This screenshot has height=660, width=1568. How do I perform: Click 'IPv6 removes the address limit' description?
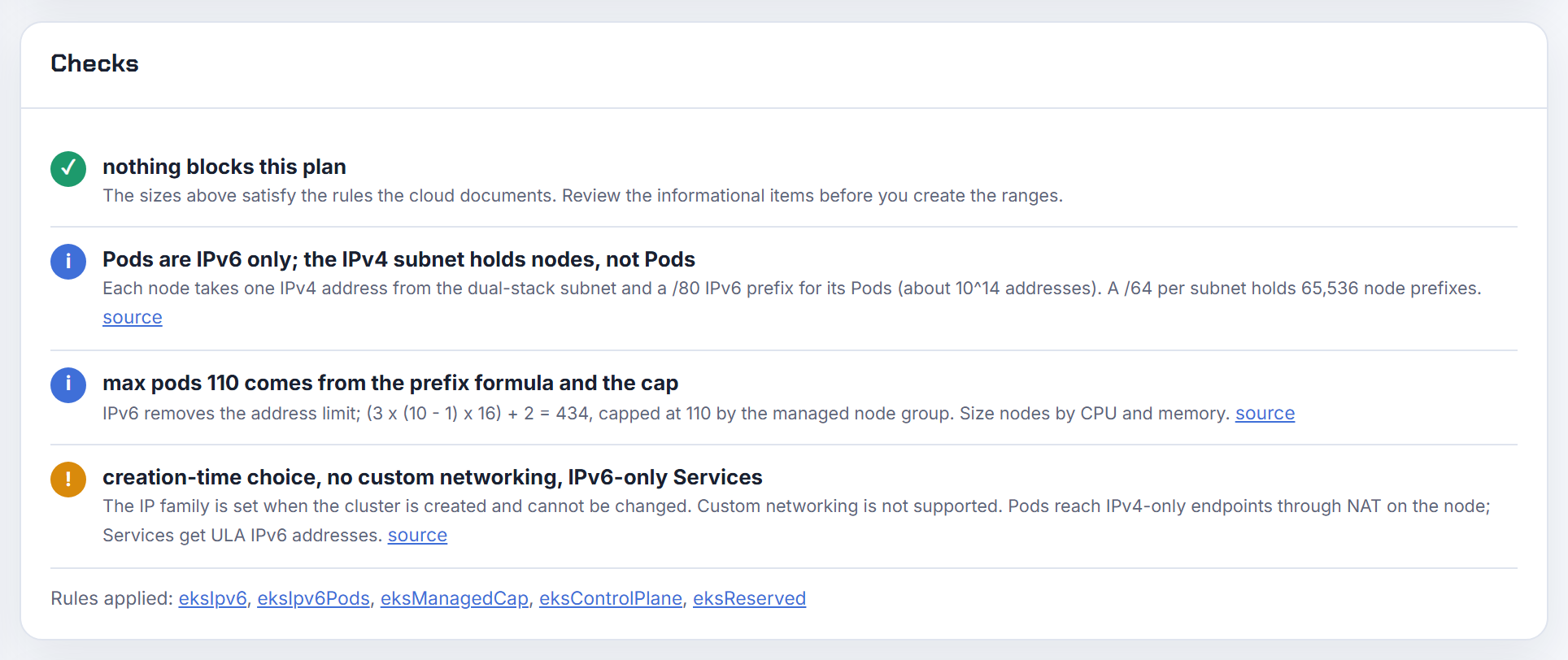pyautogui.click(x=667, y=414)
